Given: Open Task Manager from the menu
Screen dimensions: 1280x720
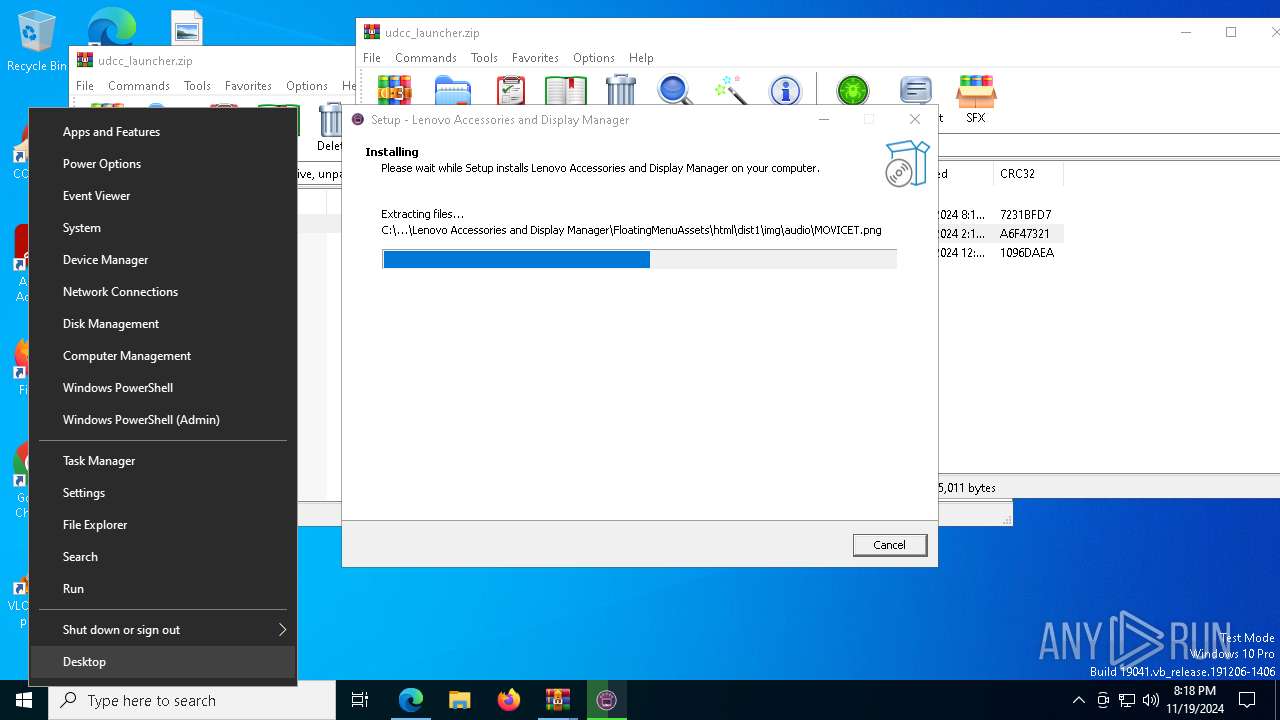Looking at the screenshot, I should pyautogui.click(x=163, y=460).
